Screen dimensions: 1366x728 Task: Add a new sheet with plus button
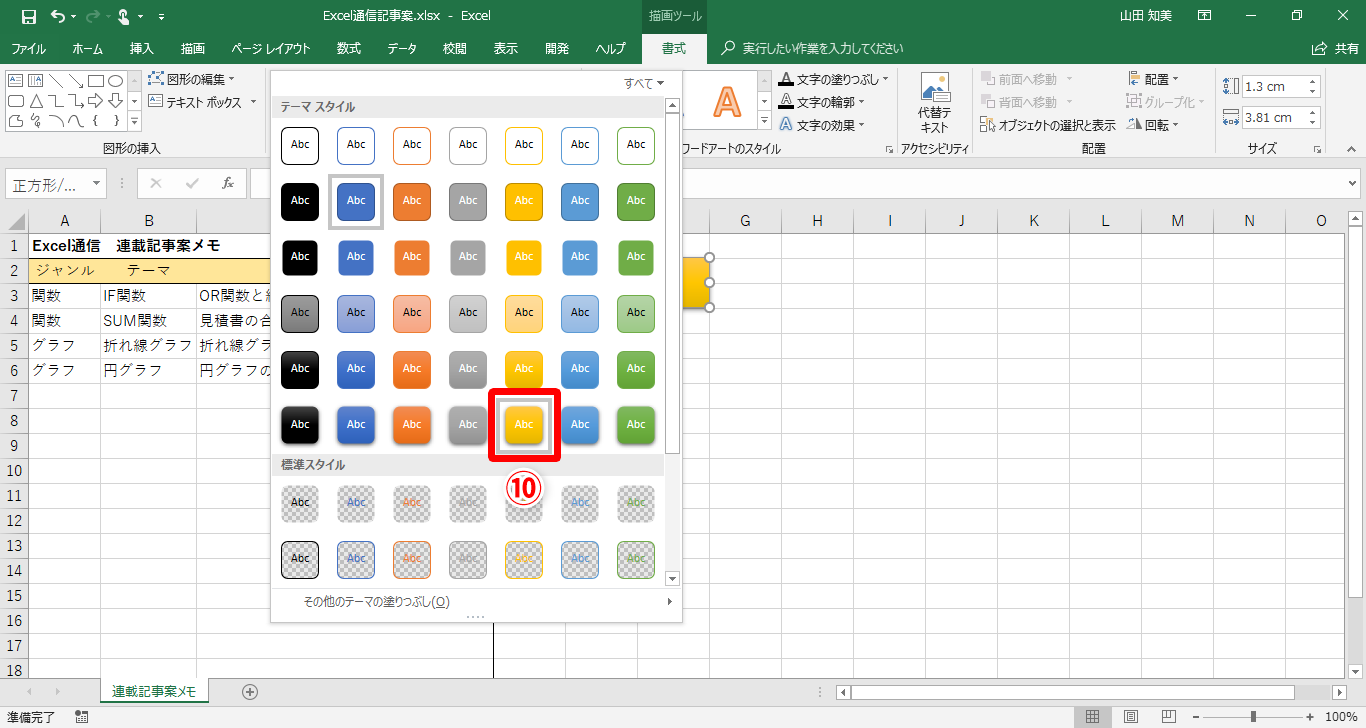pyautogui.click(x=250, y=691)
